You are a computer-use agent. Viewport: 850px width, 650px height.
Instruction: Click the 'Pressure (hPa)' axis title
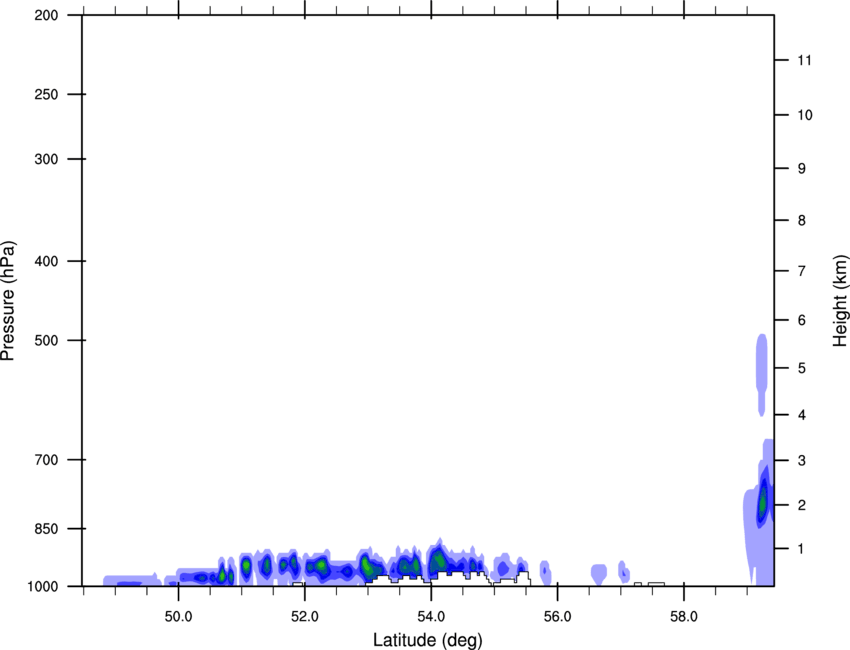pyautogui.click(x=8, y=301)
